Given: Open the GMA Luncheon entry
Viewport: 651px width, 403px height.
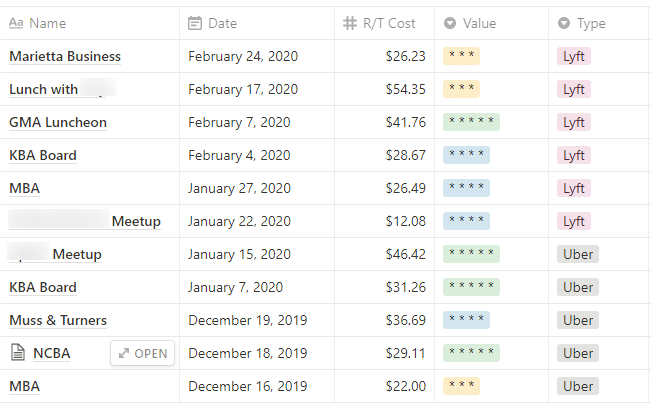Looking at the screenshot, I should tap(58, 122).
